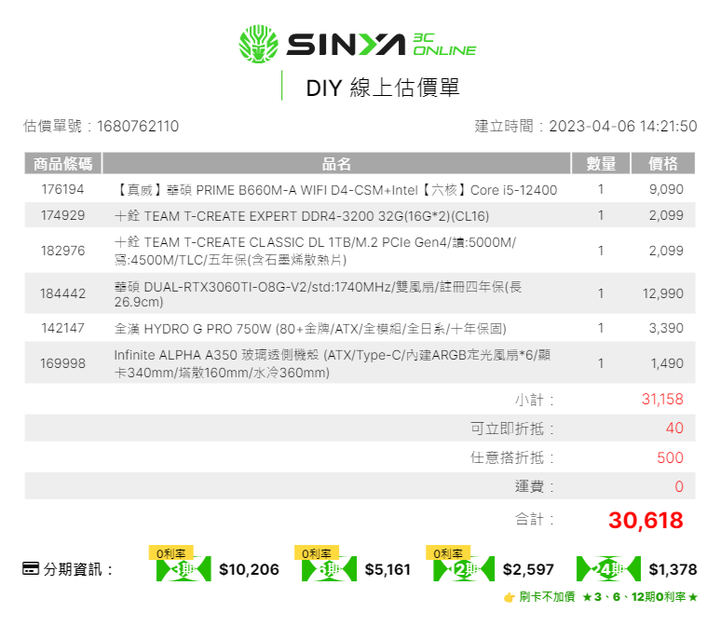Click the 0利率 tag above $10,206
720x626 pixels.
point(171,553)
